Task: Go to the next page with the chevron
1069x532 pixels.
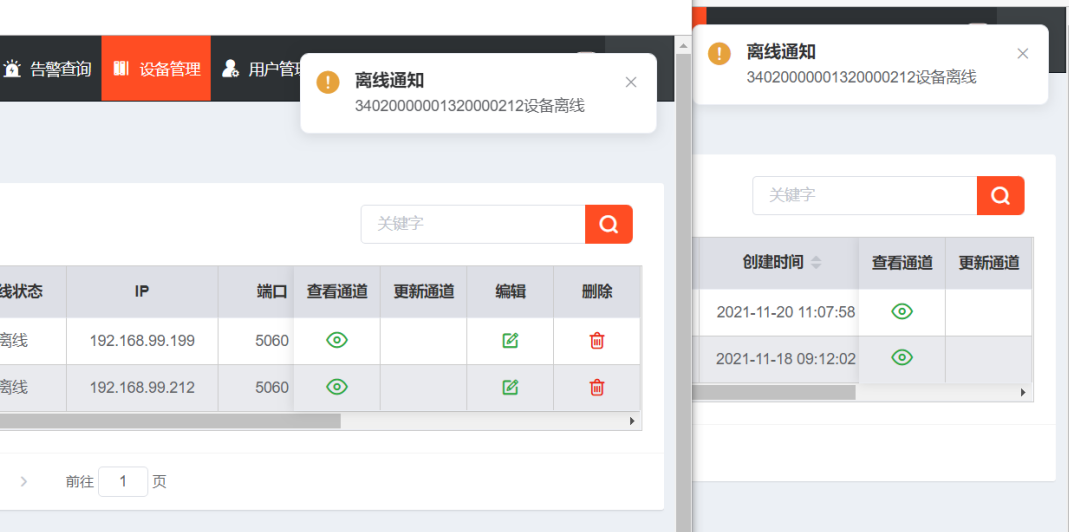Action: pyautogui.click(x=24, y=482)
